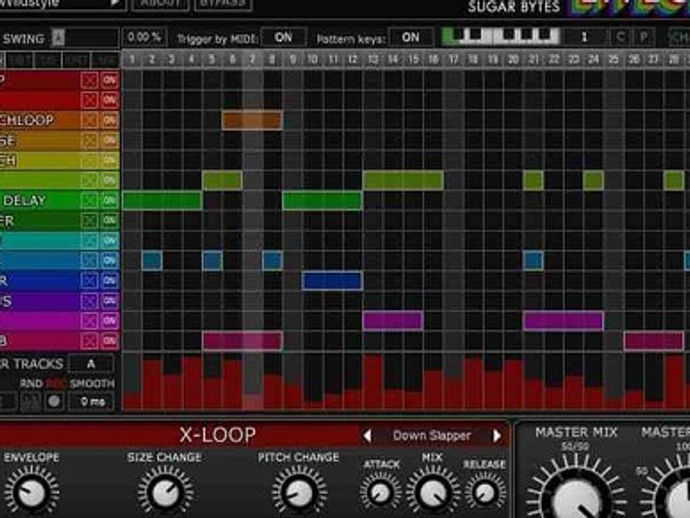Select step 25 in the sequencer header
Viewport: 690px width, 518px height.
[x=613, y=59]
